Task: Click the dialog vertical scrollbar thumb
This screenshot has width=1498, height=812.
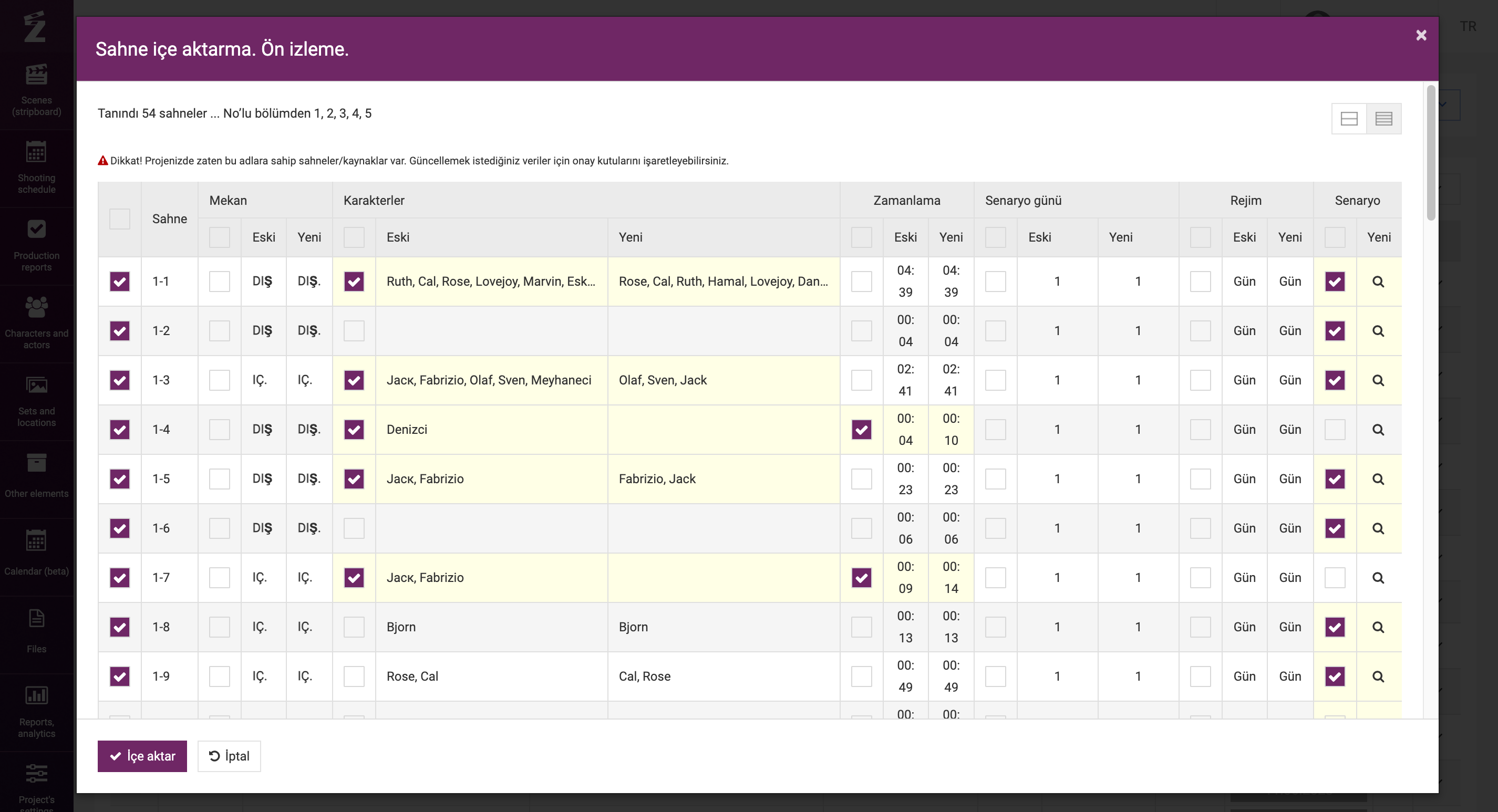Action: coord(1431,152)
